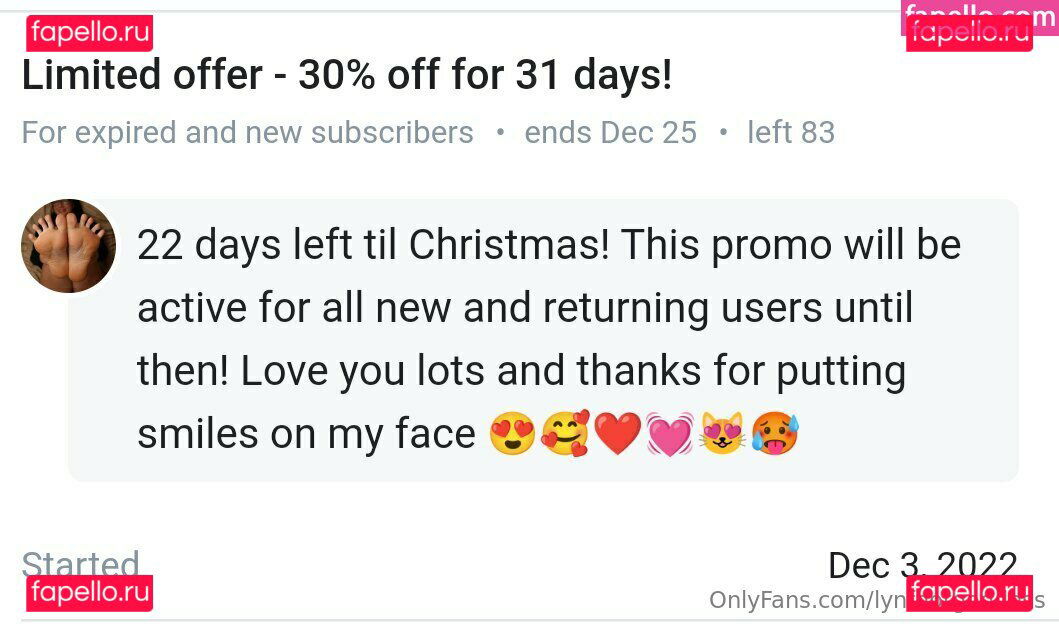Screen dimensions: 1059x627
Task: Click the hot sweating face emoji
Action: click(775, 433)
